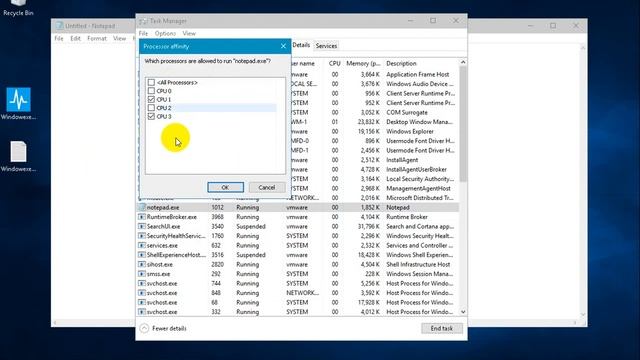Click the Notepad title bar icon

tap(60, 26)
